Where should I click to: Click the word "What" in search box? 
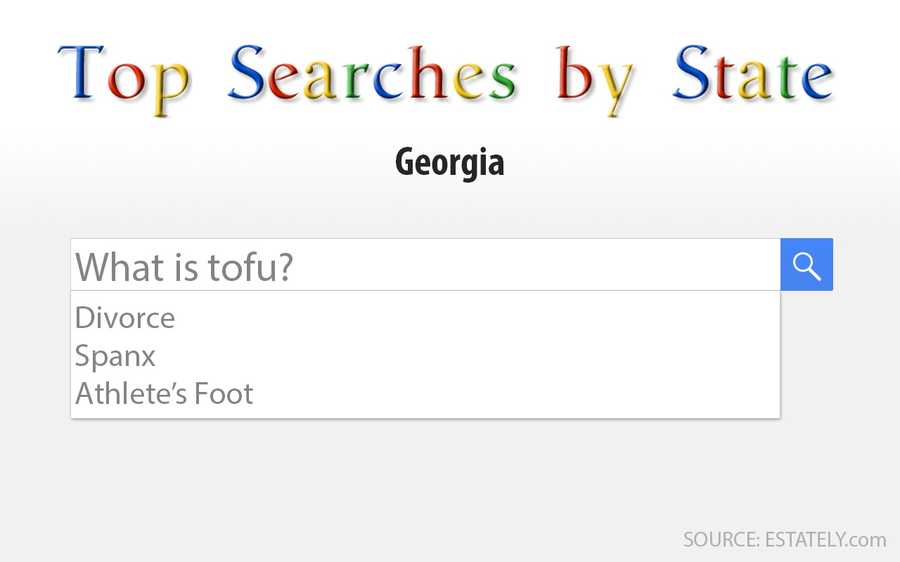click(x=119, y=267)
